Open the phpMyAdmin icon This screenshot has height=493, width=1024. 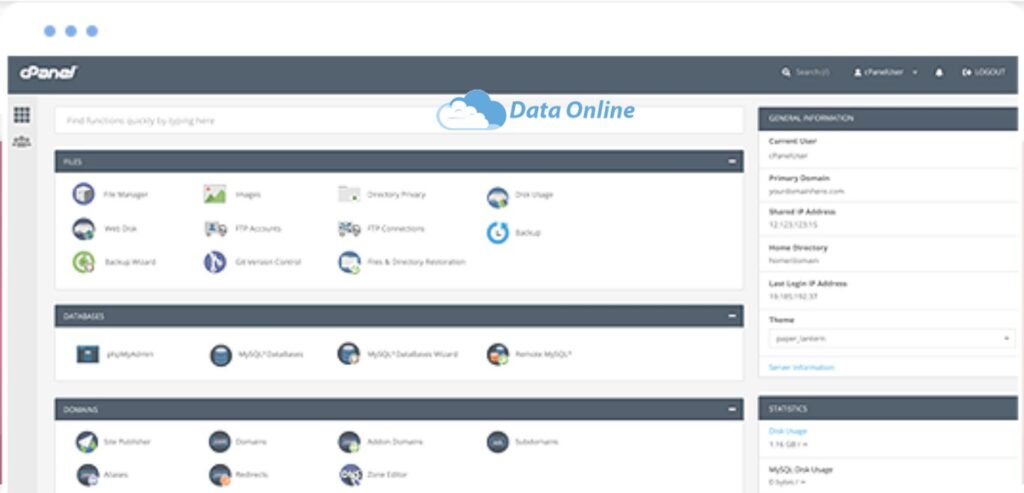tap(88, 354)
